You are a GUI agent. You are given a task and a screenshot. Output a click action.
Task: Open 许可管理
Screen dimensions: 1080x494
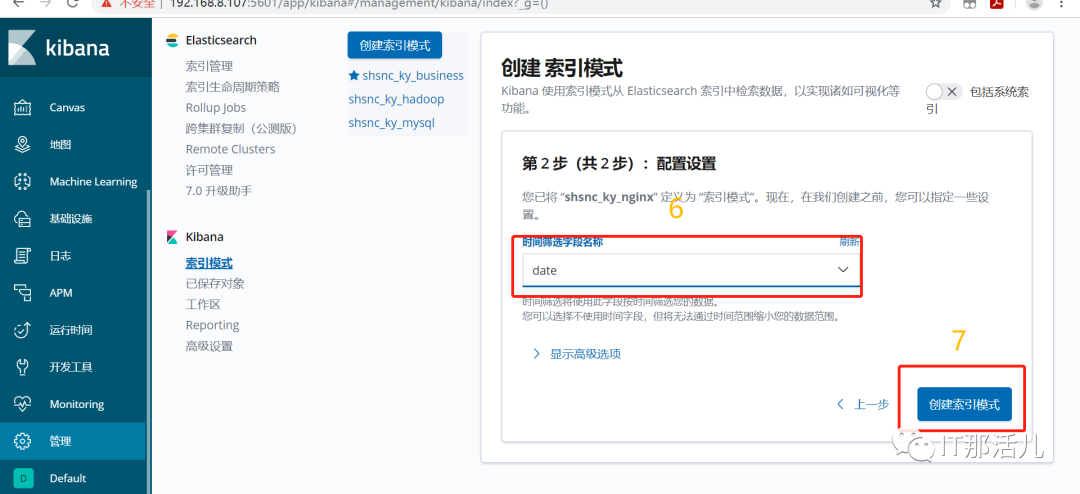(x=209, y=169)
